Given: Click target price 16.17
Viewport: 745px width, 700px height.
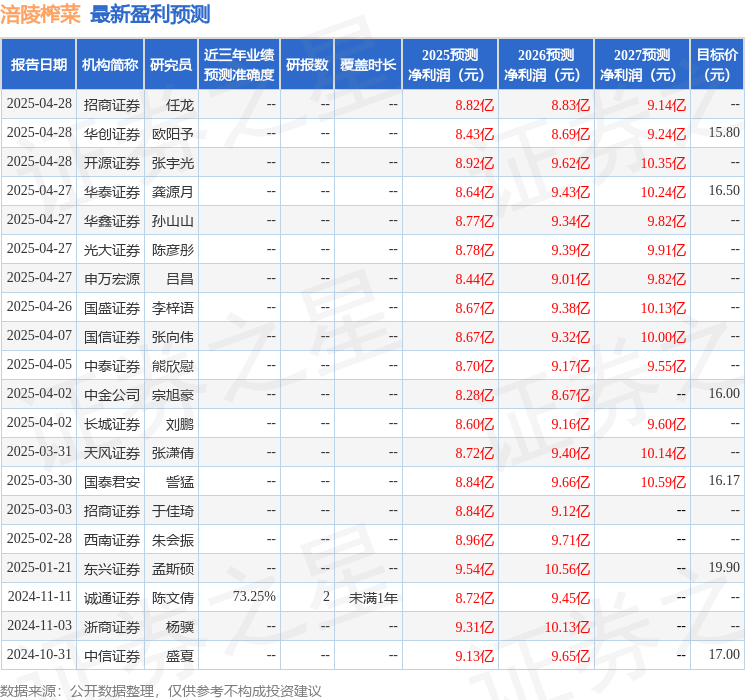Looking at the screenshot, I should 724,480.
